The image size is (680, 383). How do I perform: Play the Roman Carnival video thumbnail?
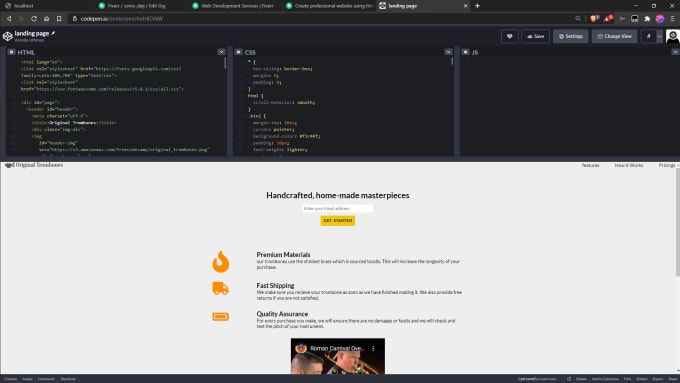point(337,357)
